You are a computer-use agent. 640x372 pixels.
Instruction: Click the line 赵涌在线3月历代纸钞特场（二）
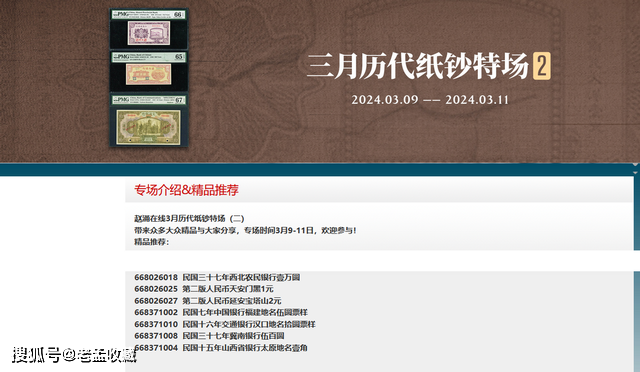tap(189, 218)
